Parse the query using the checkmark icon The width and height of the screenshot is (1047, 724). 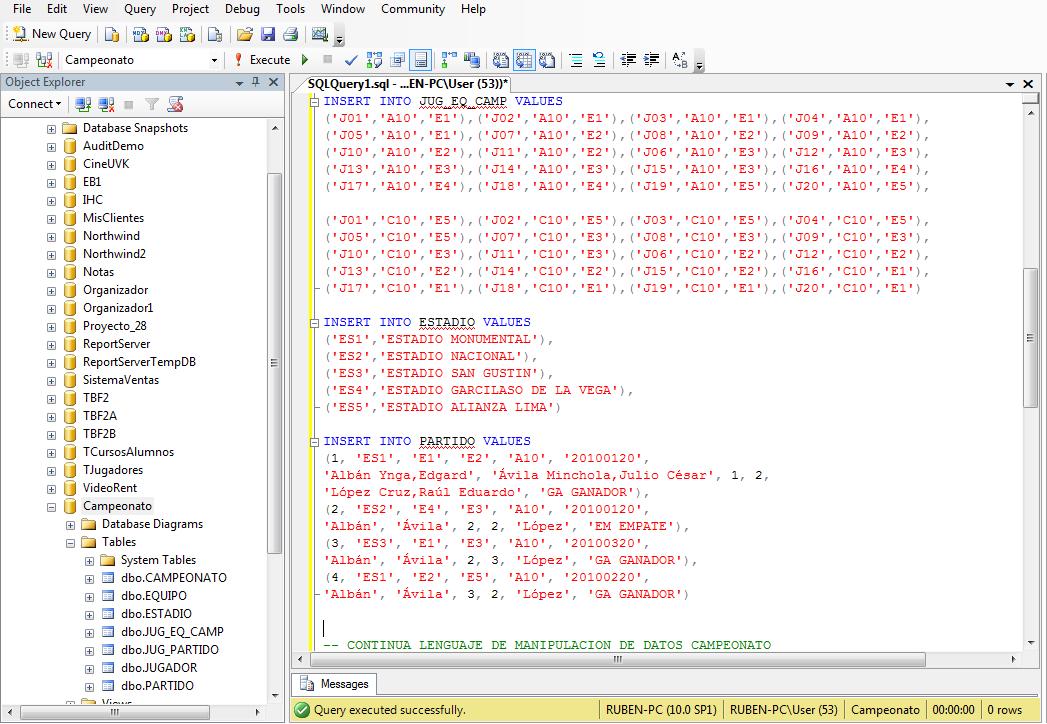click(x=350, y=60)
